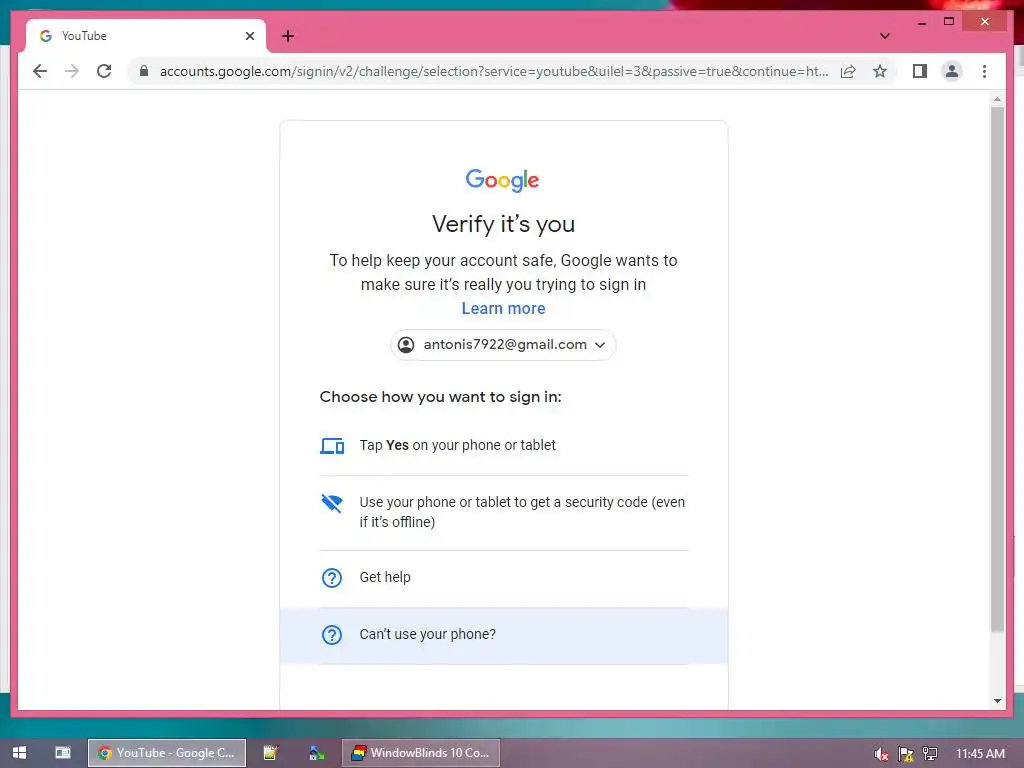Screen dimensions: 1024x768
Task: Click the phone and tablet devices icon
Action: click(332, 446)
